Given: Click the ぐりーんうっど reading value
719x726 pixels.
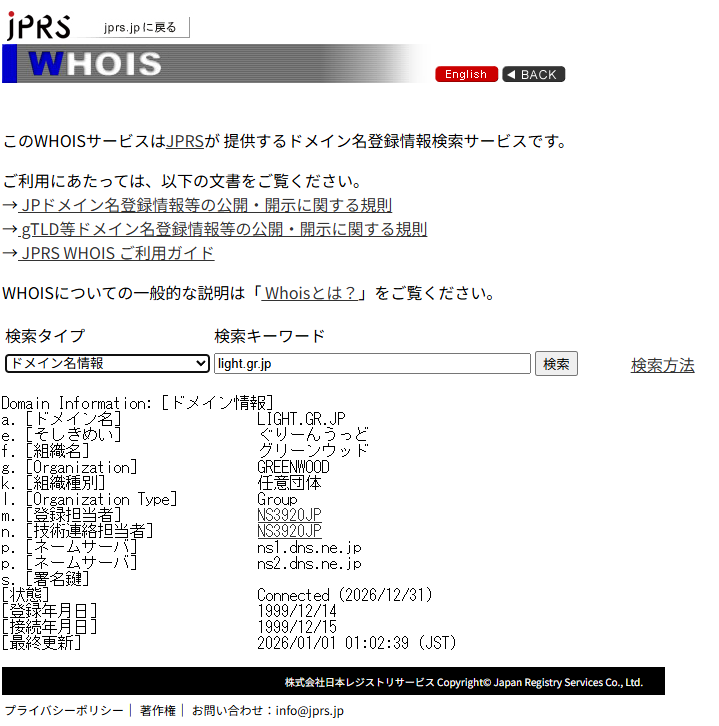Looking at the screenshot, I should click(x=313, y=434).
